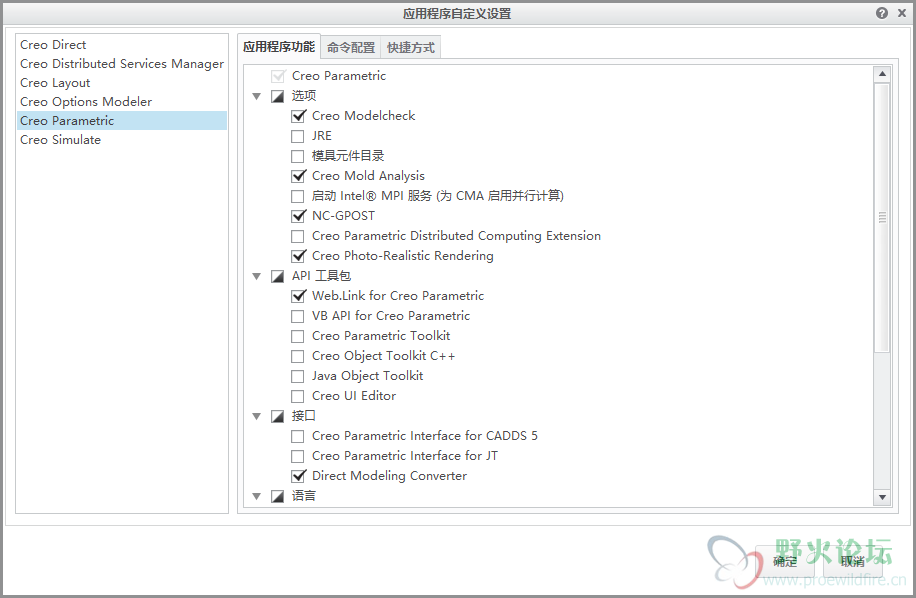Check Creo Parametric Distributed Computing Extension
Screen dimensions: 916x598
coord(298,236)
